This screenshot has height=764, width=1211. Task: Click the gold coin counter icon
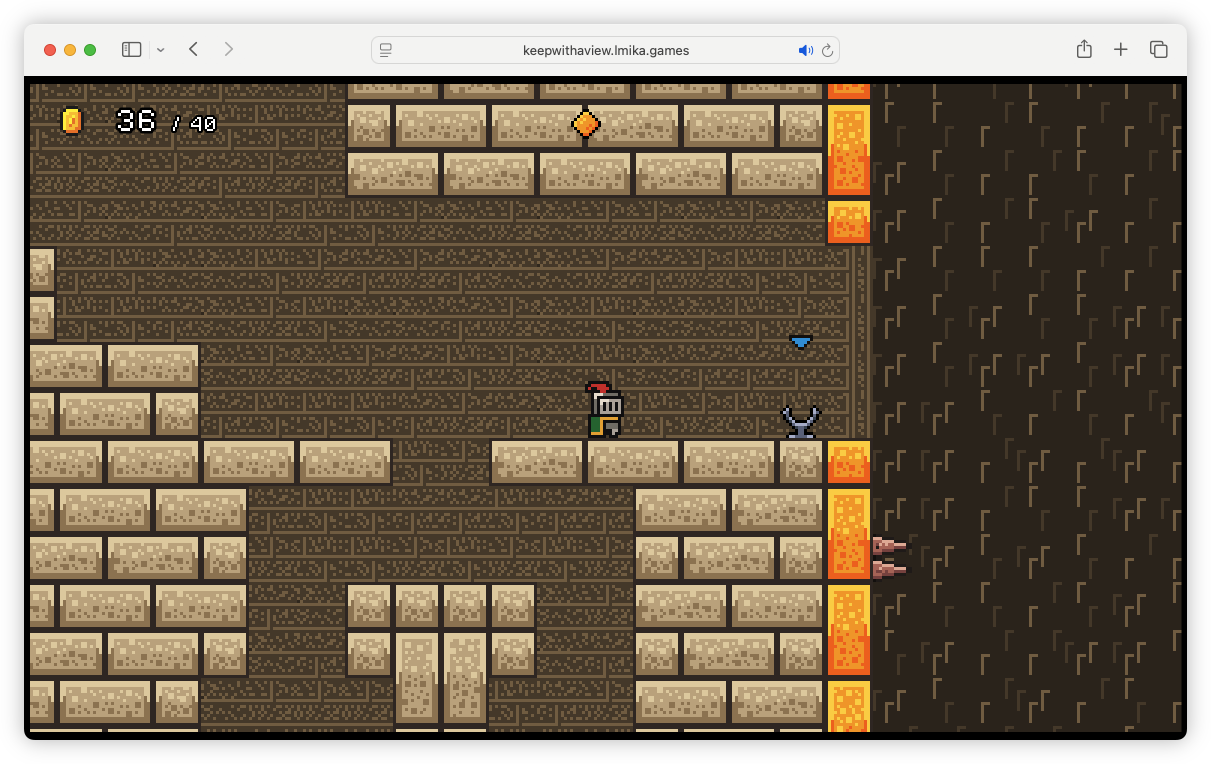click(x=71, y=121)
